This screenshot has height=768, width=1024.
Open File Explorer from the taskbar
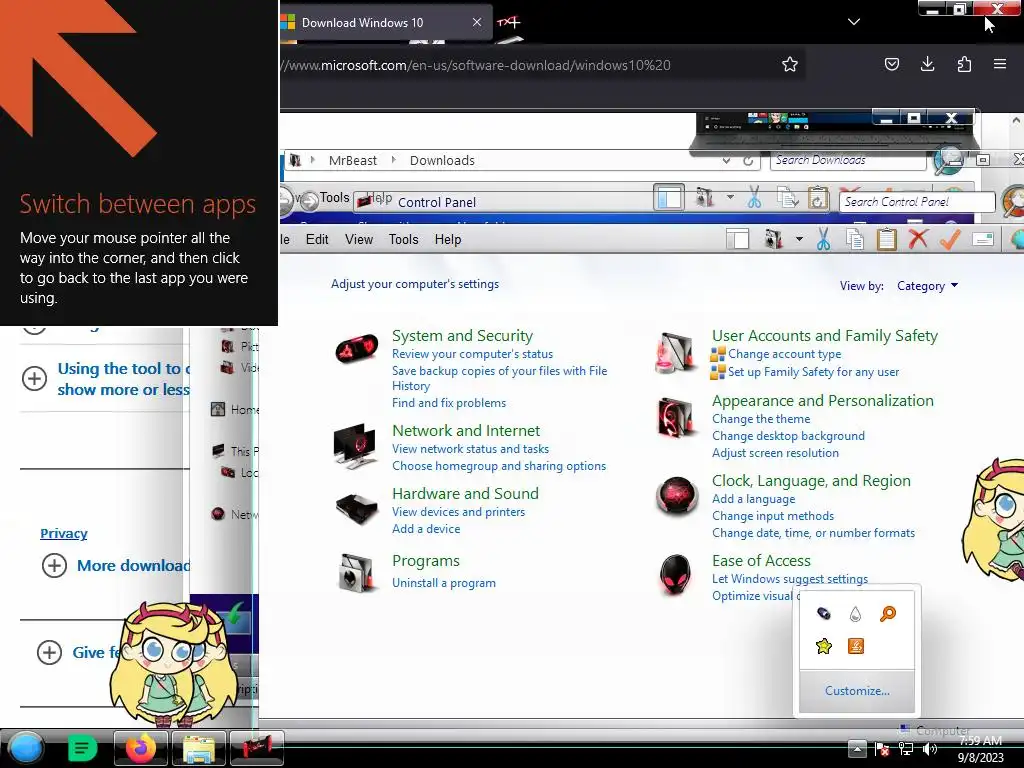click(199, 748)
